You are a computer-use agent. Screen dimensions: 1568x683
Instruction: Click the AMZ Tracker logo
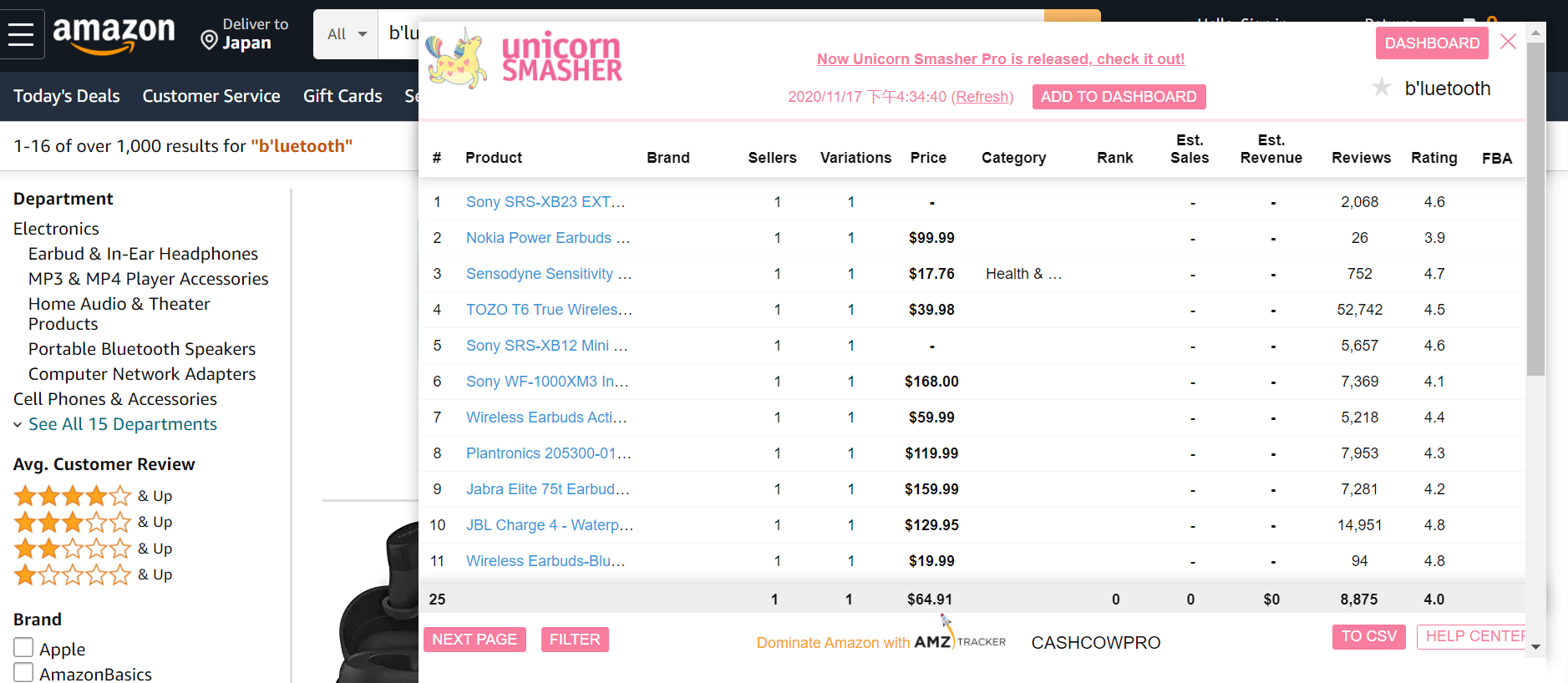click(x=960, y=641)
